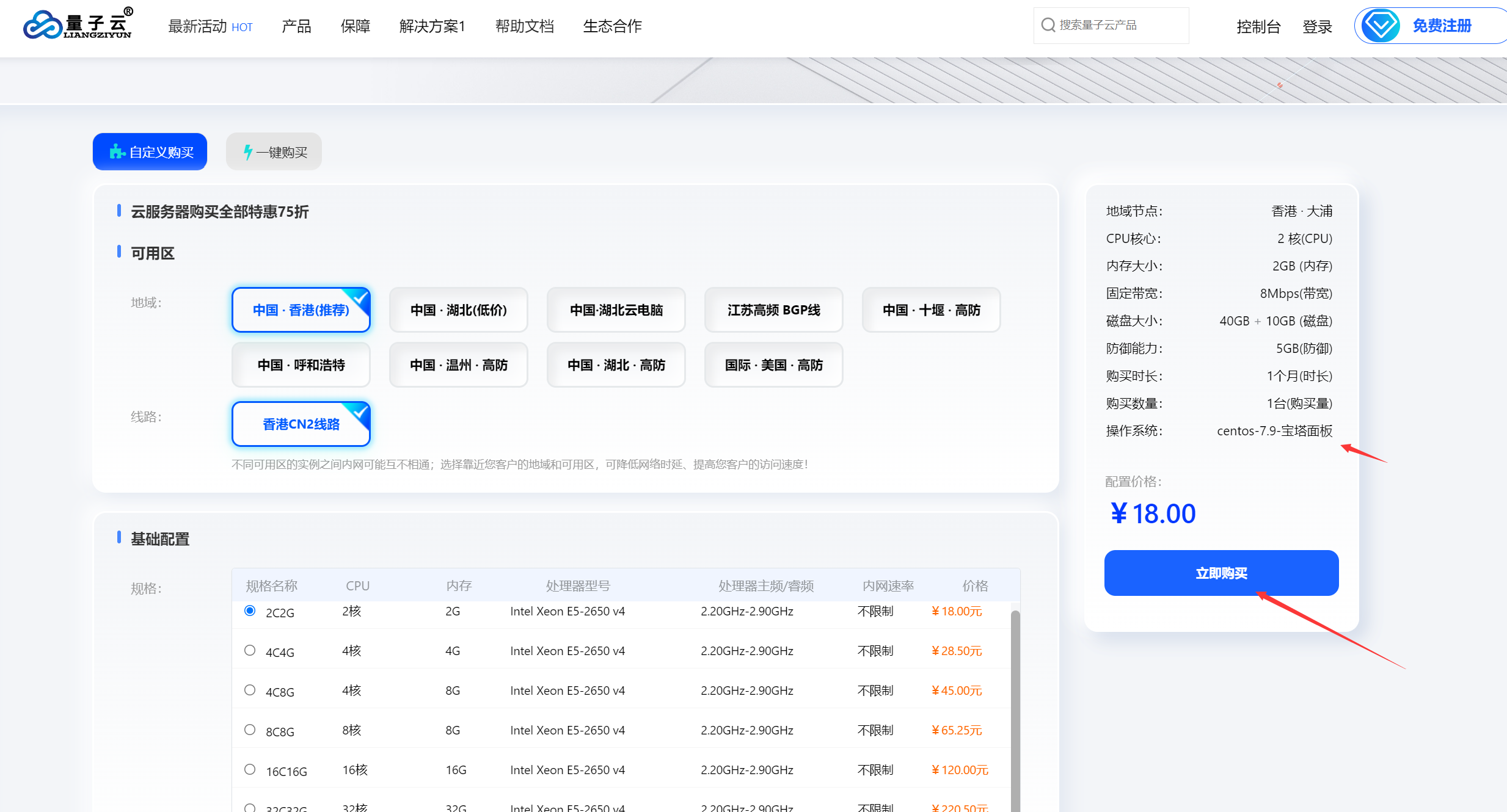Click the 立即购买 purchase button

click(x=1221, y=573)
